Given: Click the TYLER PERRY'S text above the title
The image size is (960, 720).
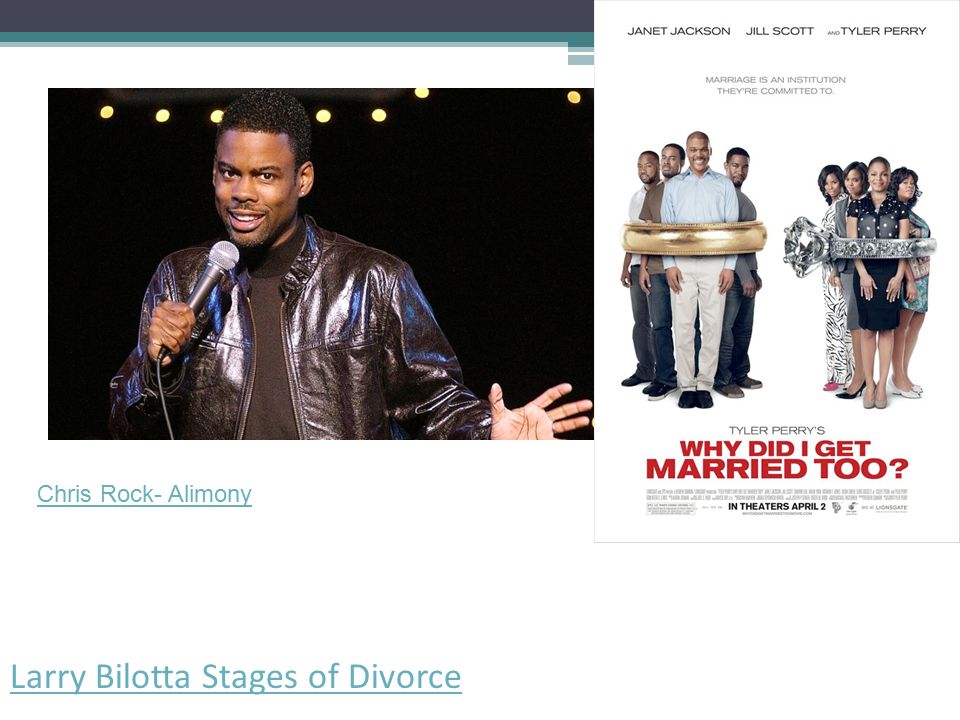Looking at the screenshot, I should [x=776, y=430].
